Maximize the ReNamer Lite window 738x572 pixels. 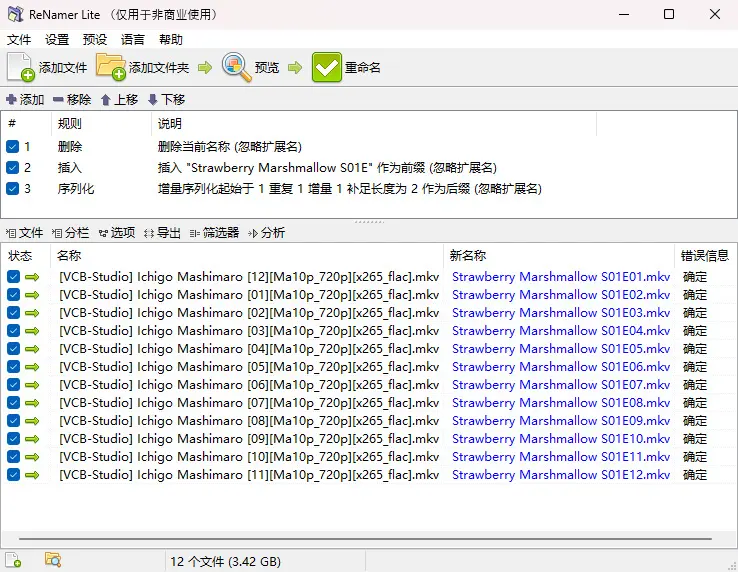click(x=669, y=14)
